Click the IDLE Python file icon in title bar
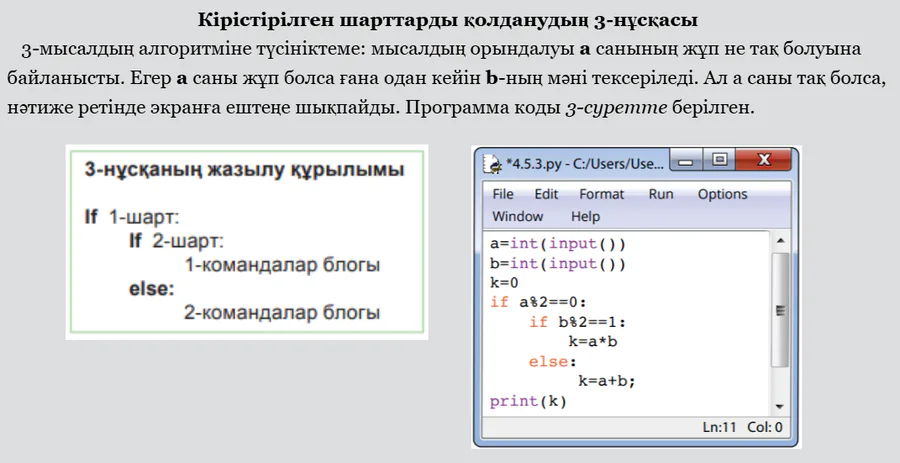The width and height of the screenshot is (900, 463). [x=492, y=163]
